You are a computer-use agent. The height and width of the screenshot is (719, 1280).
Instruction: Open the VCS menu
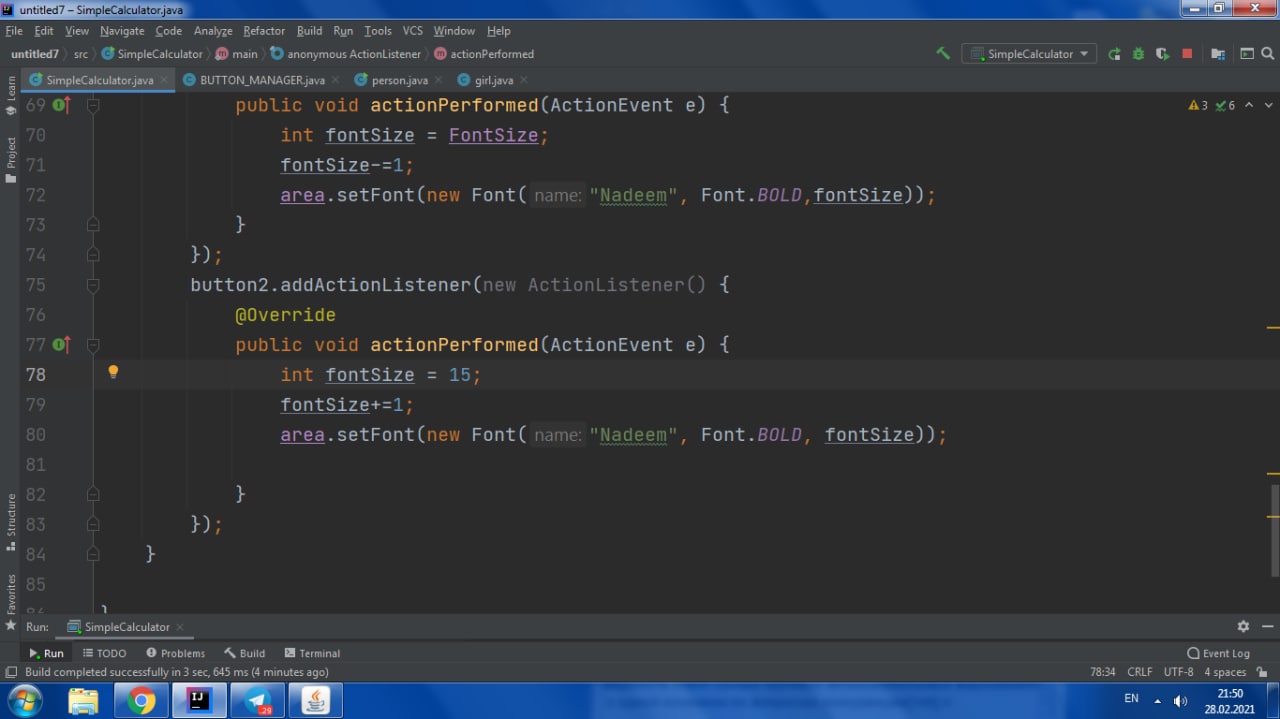[x=413, y=31]
